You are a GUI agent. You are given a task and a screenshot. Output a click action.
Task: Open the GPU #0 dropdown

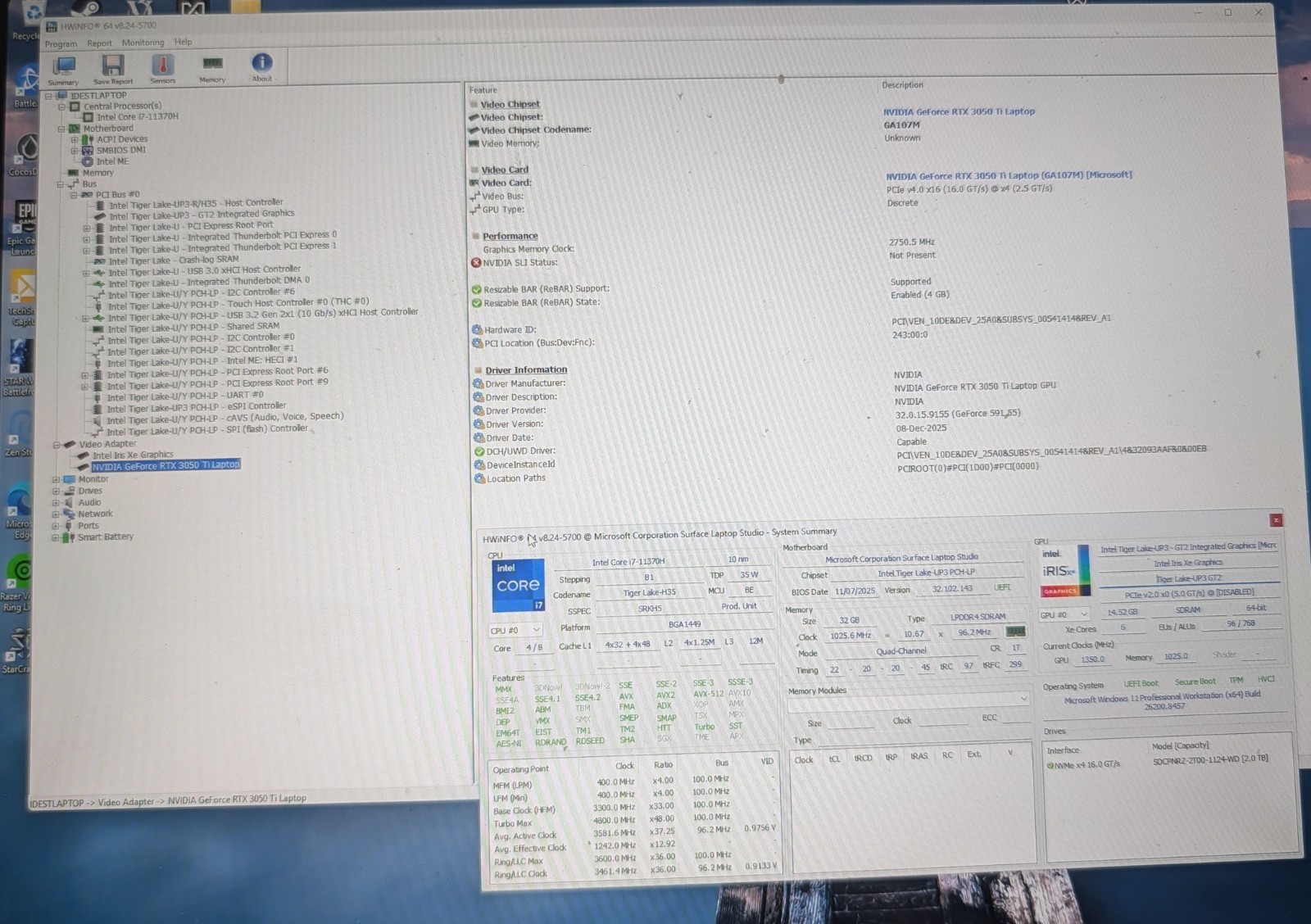pyautogui.click(x=1064, y=614)
